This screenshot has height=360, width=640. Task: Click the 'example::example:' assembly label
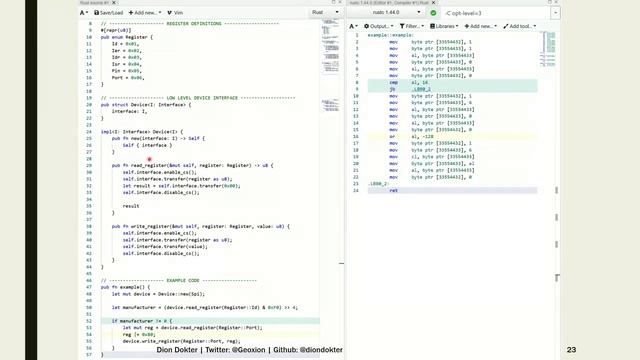coord(391,35)
